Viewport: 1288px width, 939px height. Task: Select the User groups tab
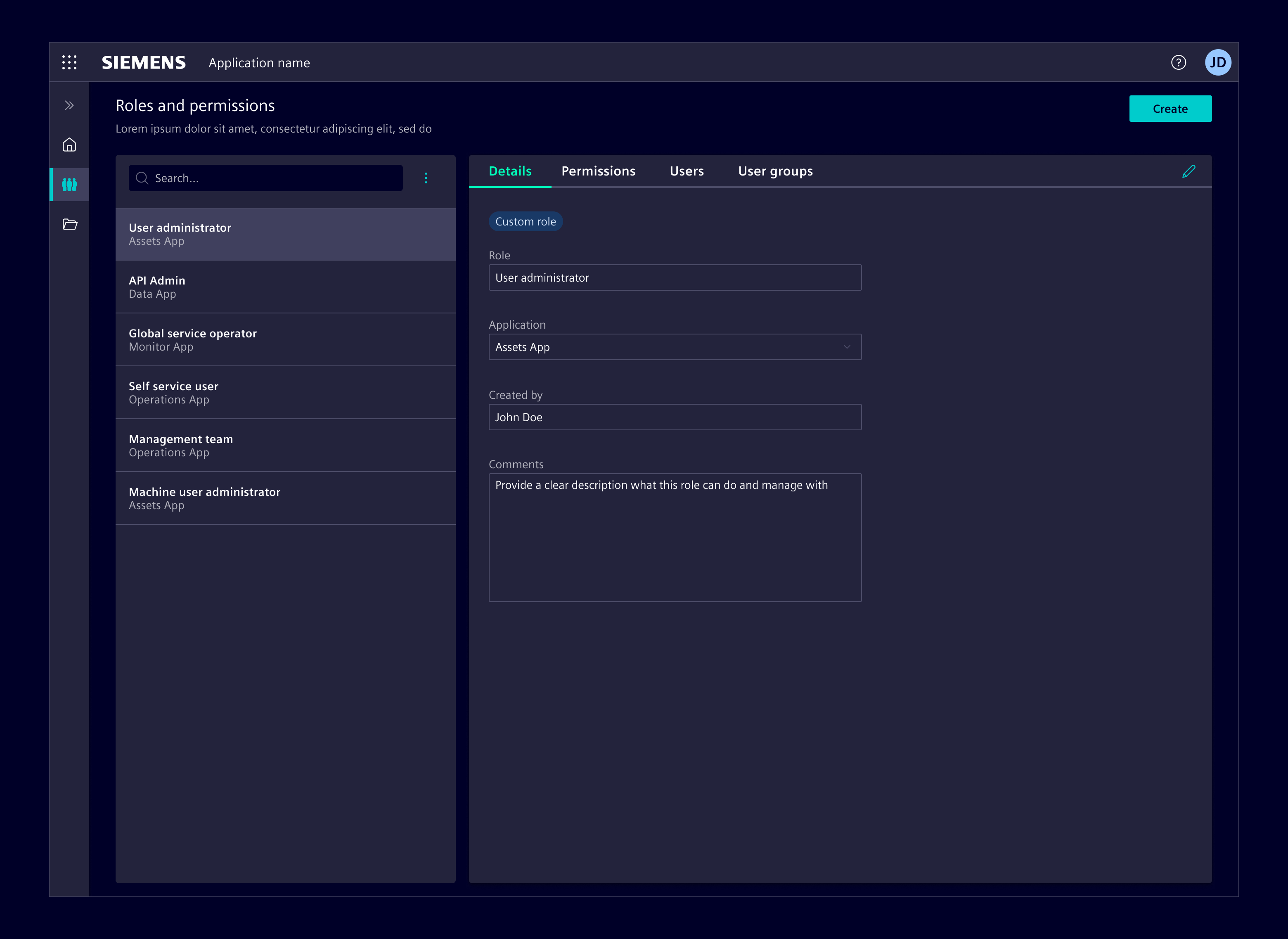775,171
